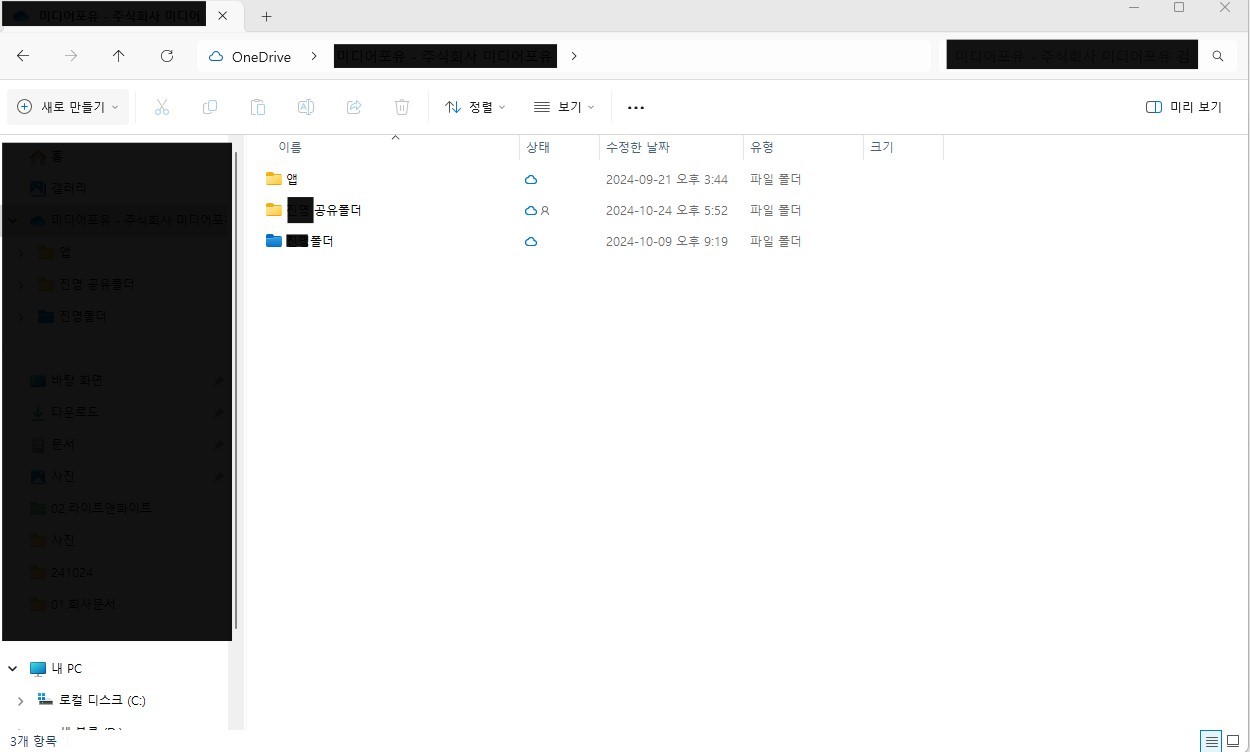This screenshot has width=1250, height=752.
Task: Click the Paste clipboard icon
Action: pos(258,107)
